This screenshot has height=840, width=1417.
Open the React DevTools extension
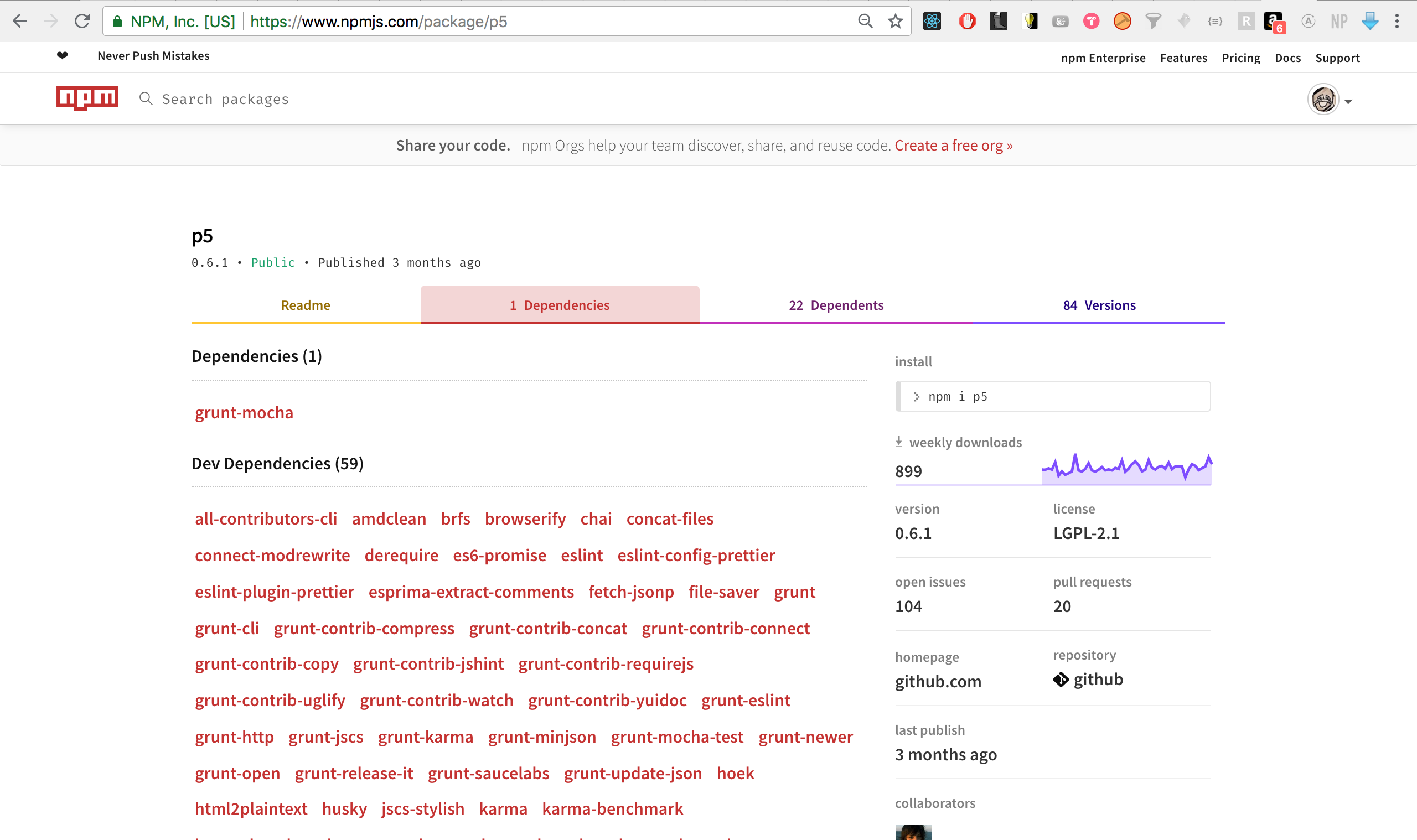pyautogui.click(x=932, y=22)
